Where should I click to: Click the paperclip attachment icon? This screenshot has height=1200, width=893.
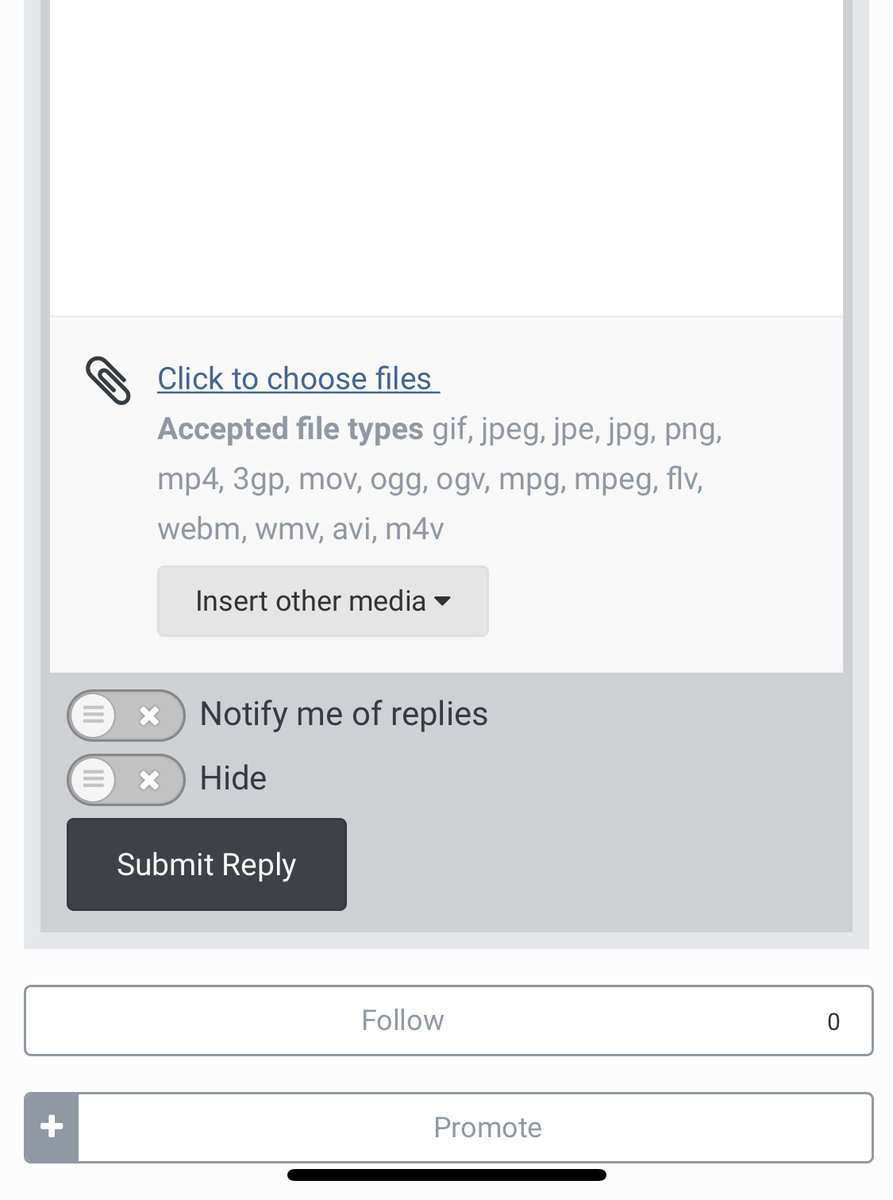(x=108, y=380)
